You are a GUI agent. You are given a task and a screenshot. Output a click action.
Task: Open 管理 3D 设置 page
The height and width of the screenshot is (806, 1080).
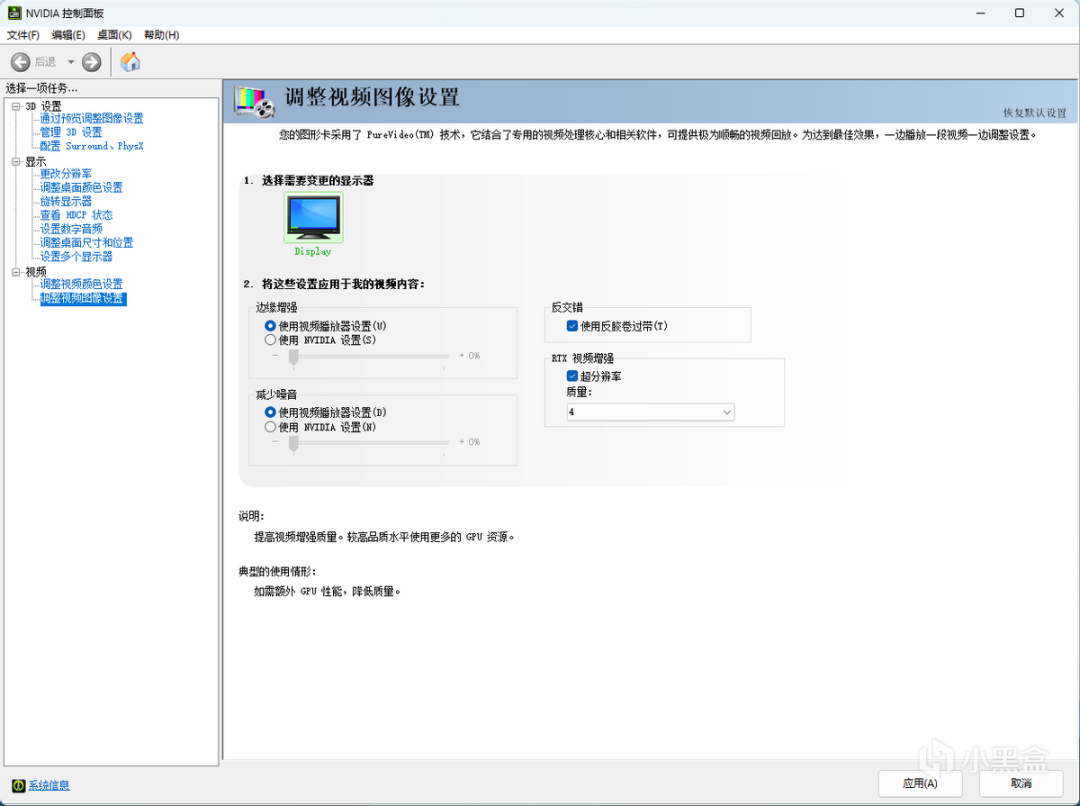(x=71, y=132)
